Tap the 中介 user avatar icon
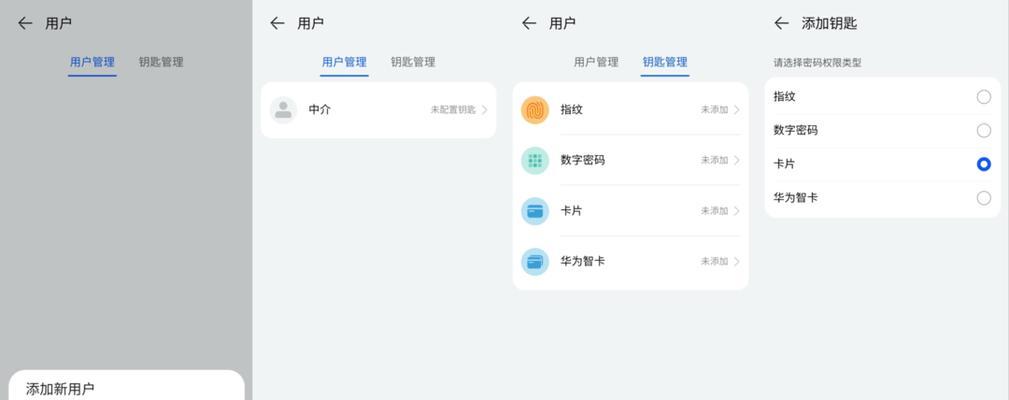The width and height of the screenshot is (1009, 400). [283, 110]
